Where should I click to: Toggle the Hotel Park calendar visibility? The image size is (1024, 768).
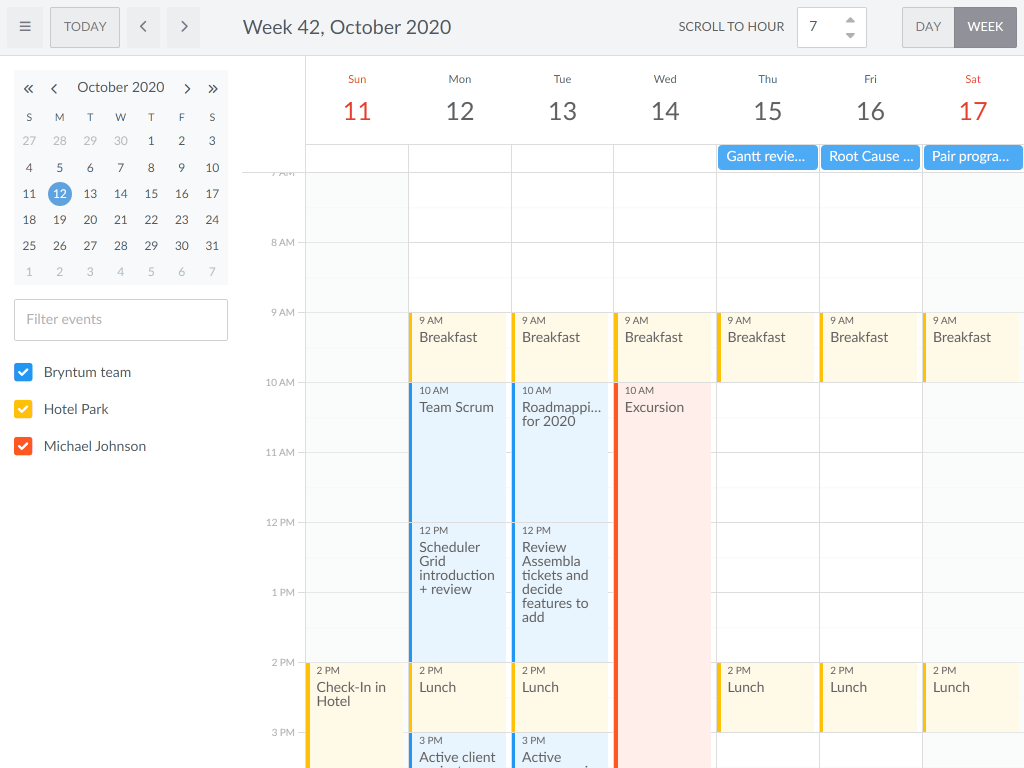point(23,409)
